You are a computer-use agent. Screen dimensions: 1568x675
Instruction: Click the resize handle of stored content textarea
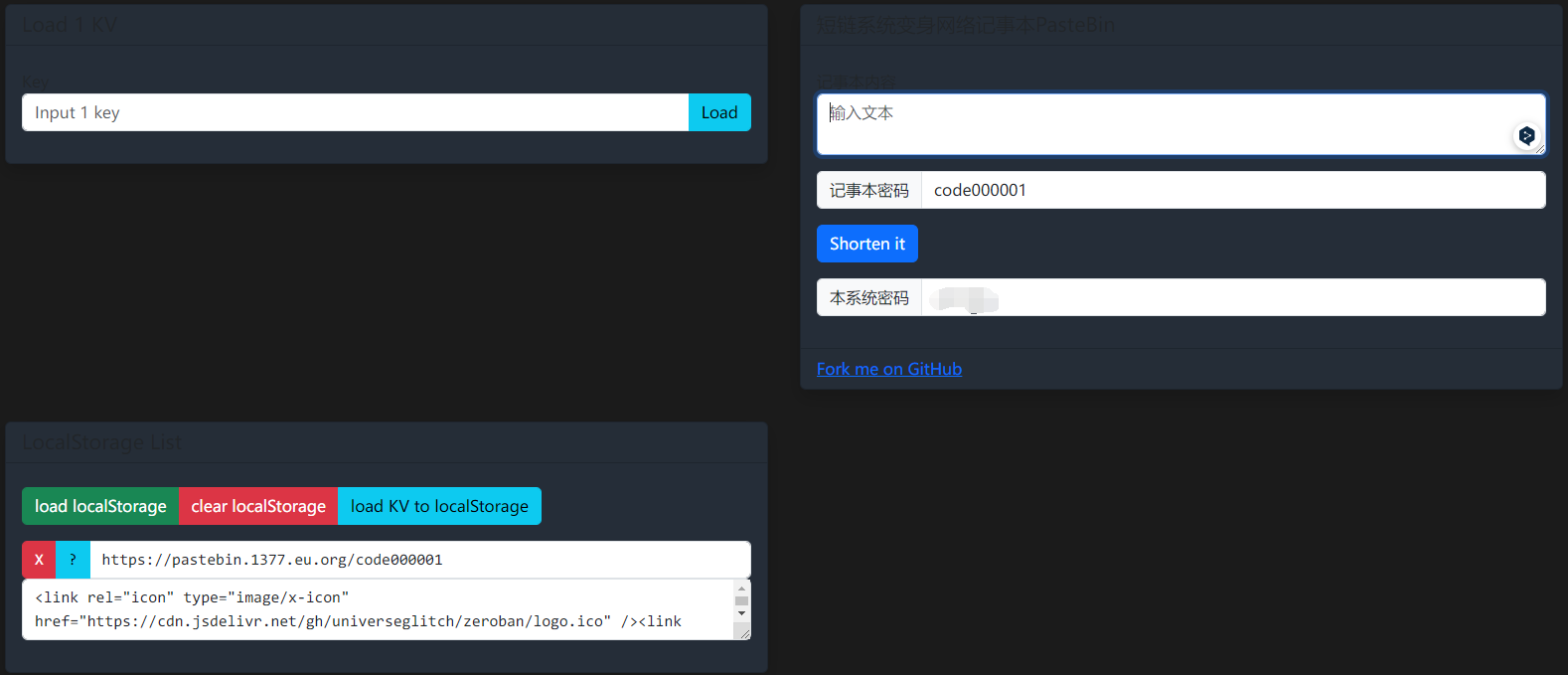(x=743, y=632)
